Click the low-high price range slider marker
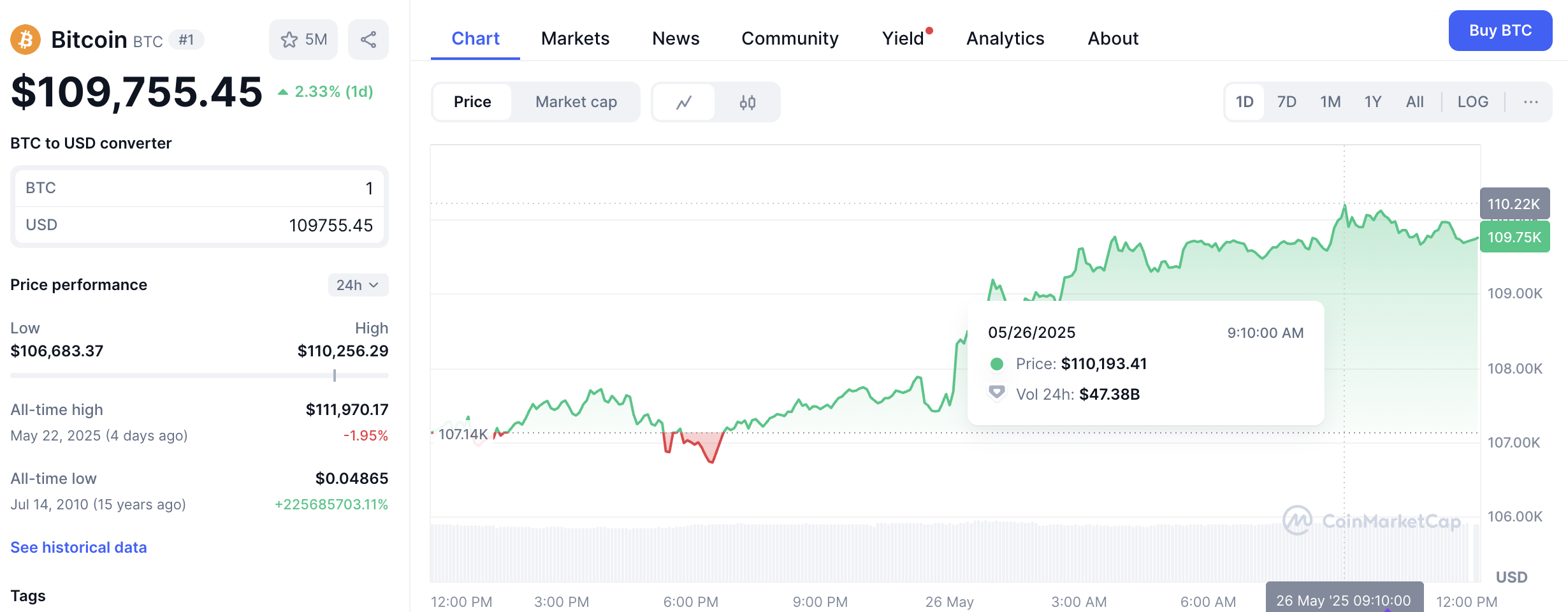 pyautogui.click(x=335, y=375)
